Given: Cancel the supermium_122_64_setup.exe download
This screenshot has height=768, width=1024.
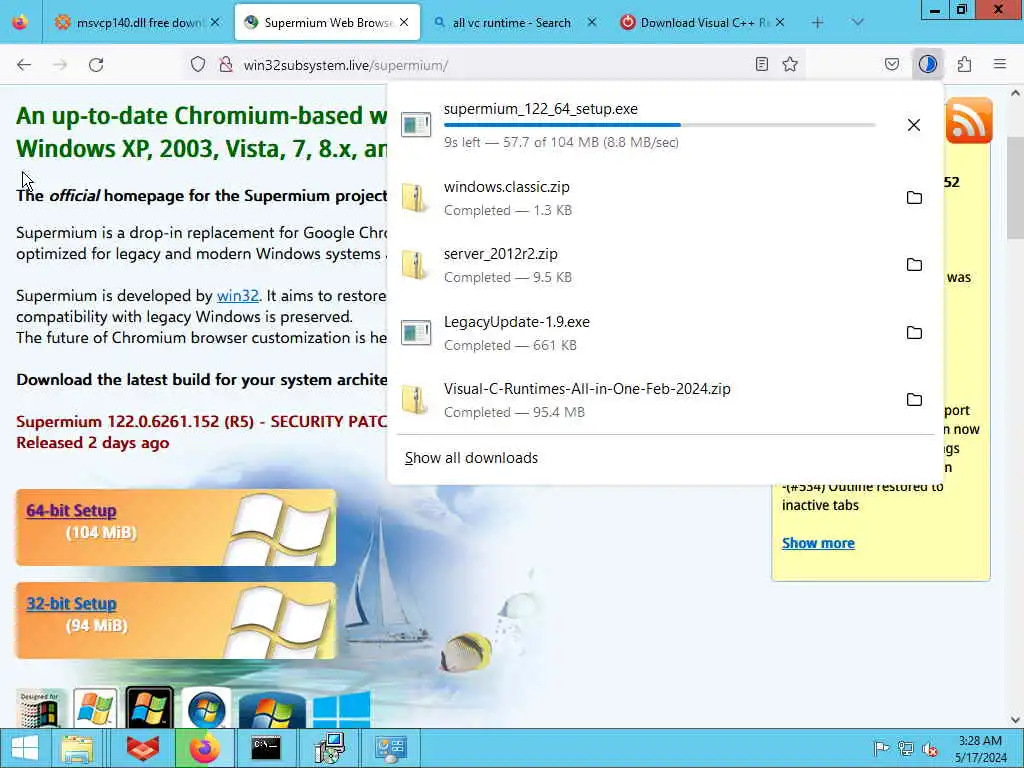Looking at the screenshot, I should 914,125.
